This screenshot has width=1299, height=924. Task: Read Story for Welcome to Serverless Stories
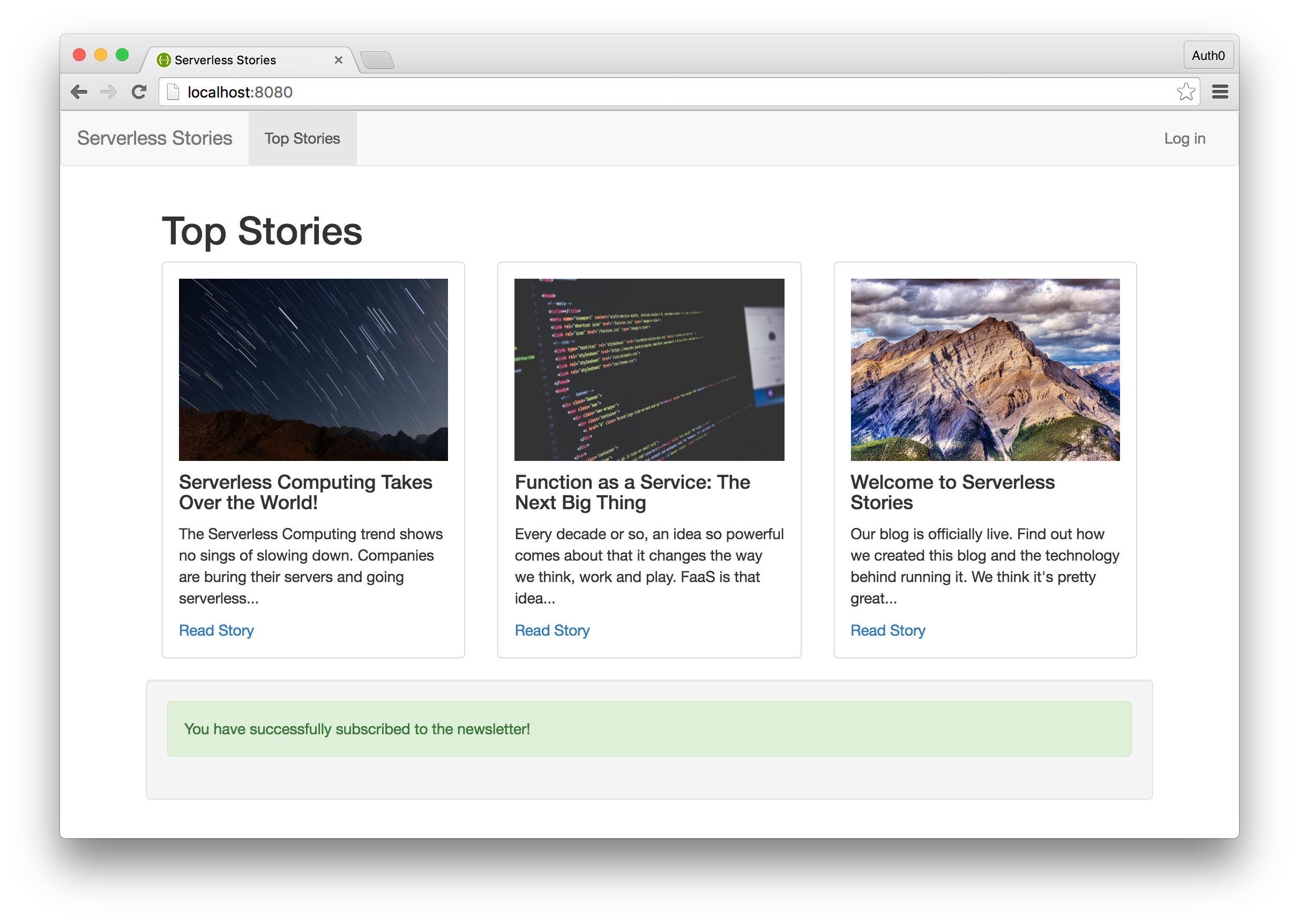(887, 630)
